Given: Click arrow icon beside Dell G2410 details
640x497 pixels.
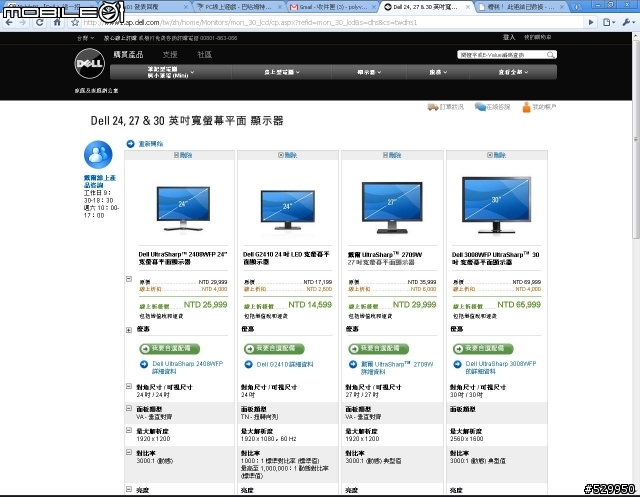Looking at the screenshot, I should (x=249, y=364).
